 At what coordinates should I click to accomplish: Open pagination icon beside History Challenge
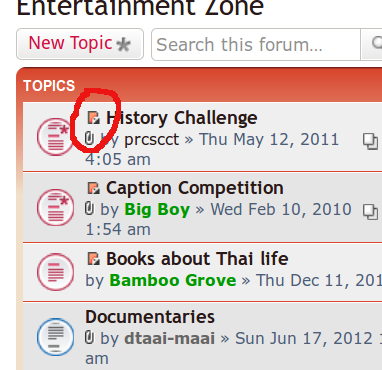(370, 142)
